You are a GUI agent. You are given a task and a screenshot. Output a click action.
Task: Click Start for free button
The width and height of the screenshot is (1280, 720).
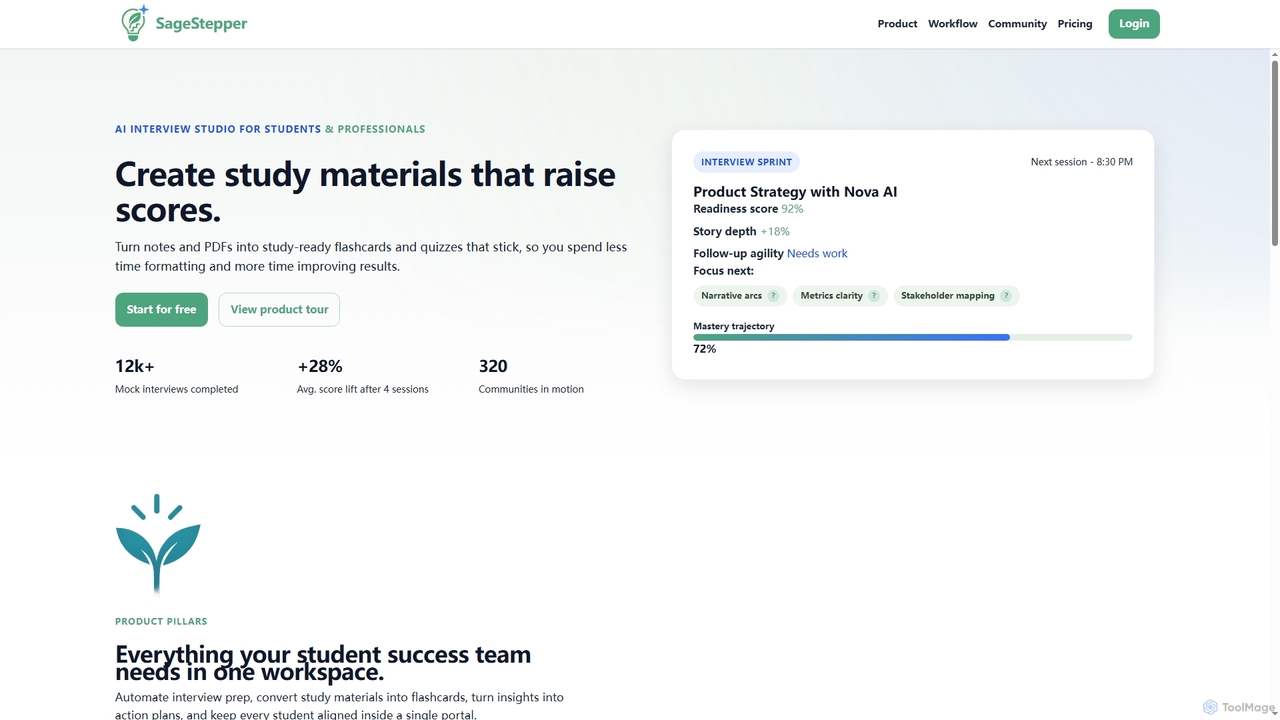[x=161, y=310]
